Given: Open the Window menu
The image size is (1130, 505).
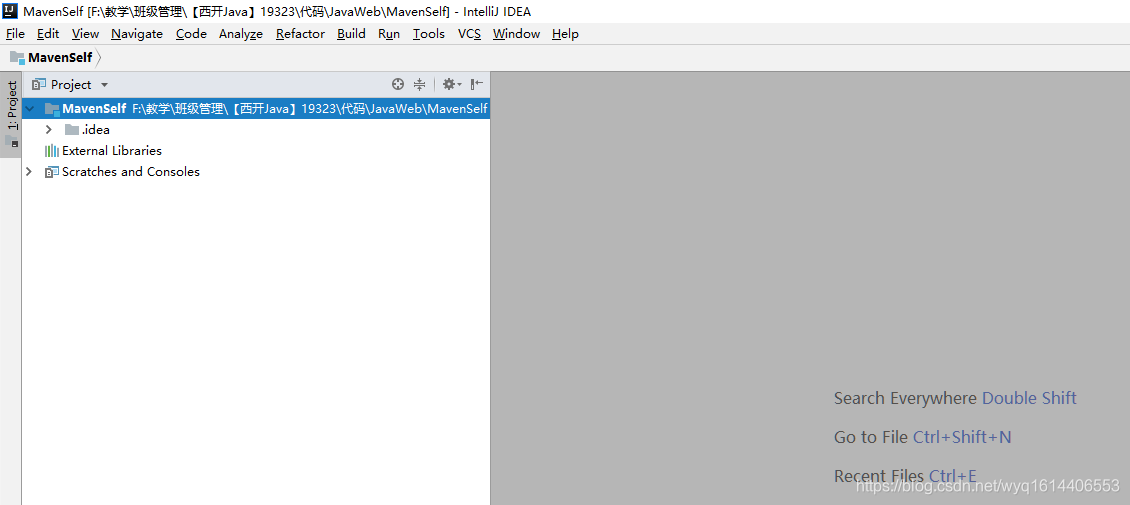Looking at the screenshot, I should click(516, 34).
